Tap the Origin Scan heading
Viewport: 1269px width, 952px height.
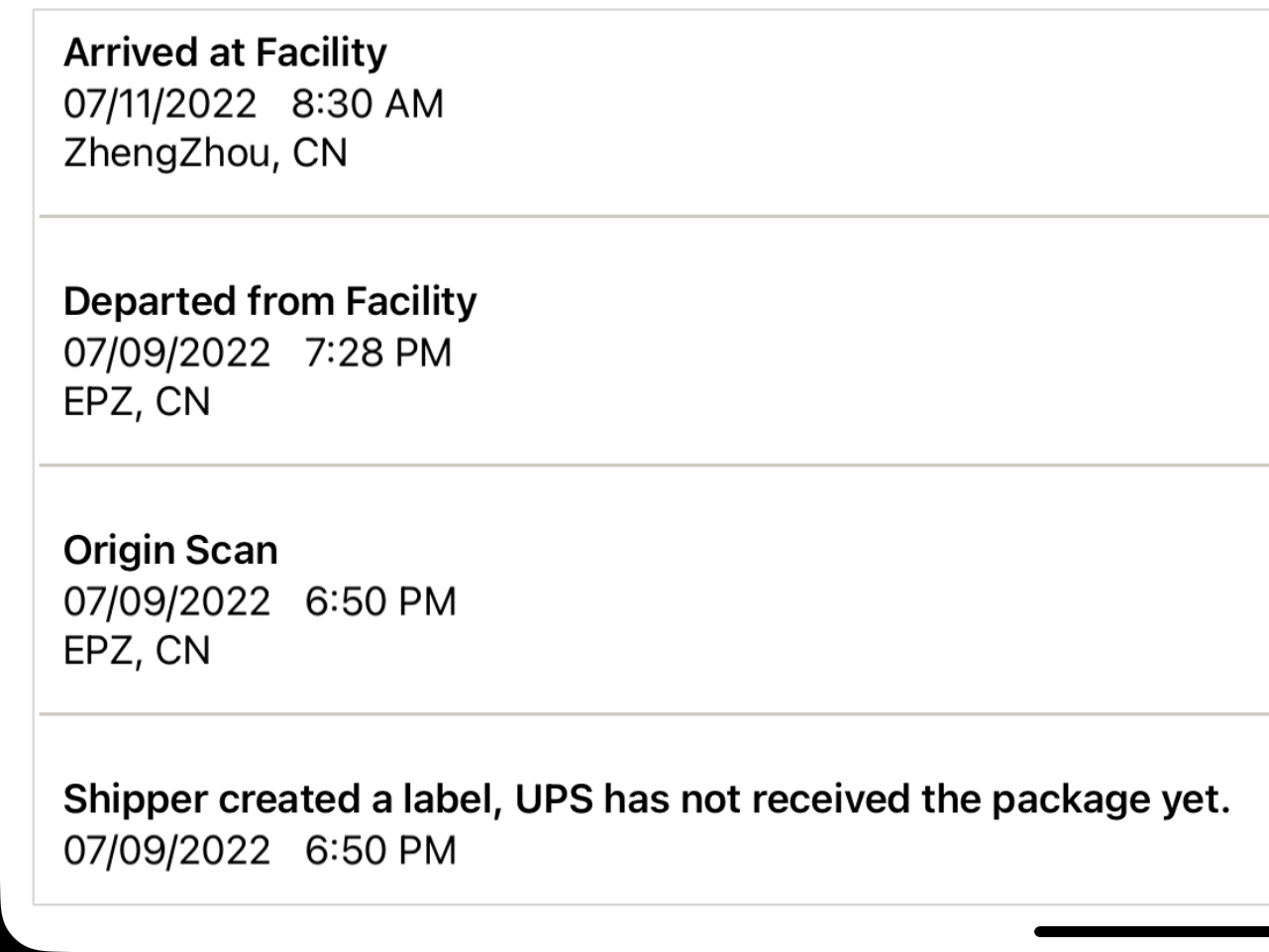(170, 551)
